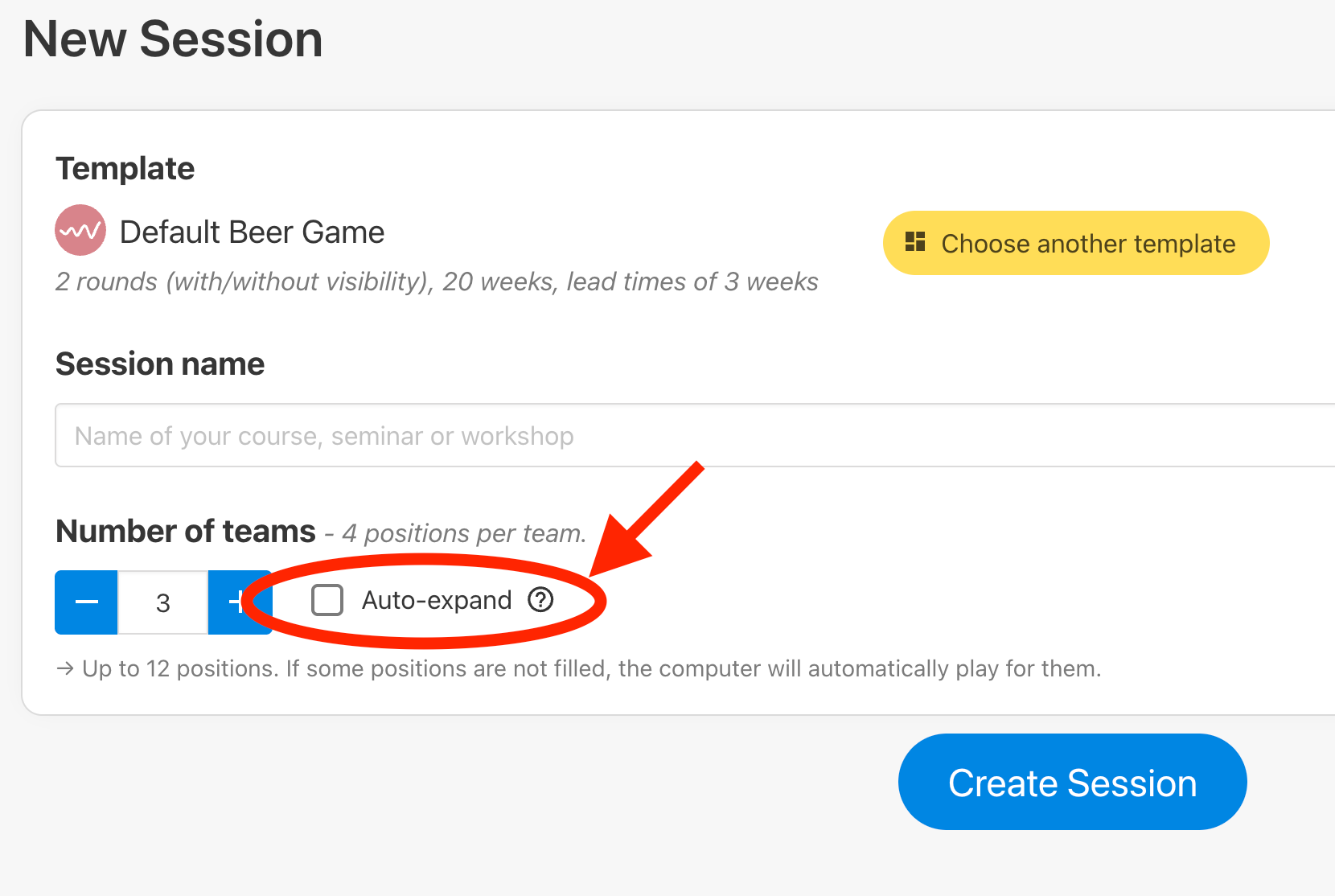Create the session
Screen dimensions: 1335x896
[1072, 782]
